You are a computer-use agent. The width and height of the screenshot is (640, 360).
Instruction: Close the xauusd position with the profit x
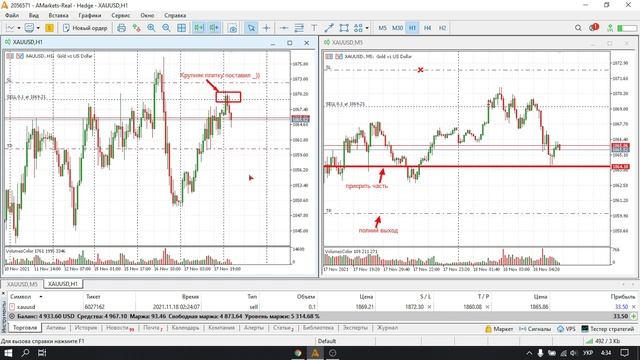coord(633,307)
